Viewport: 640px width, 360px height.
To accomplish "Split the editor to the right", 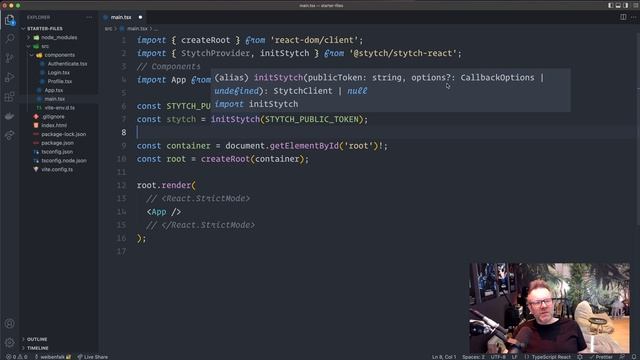I will pos(623,17).
